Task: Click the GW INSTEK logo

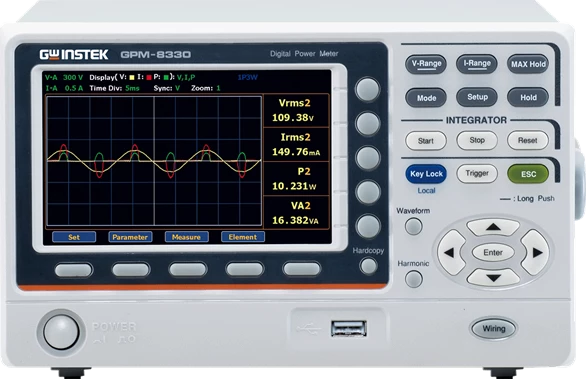Action: click(74, 55)
